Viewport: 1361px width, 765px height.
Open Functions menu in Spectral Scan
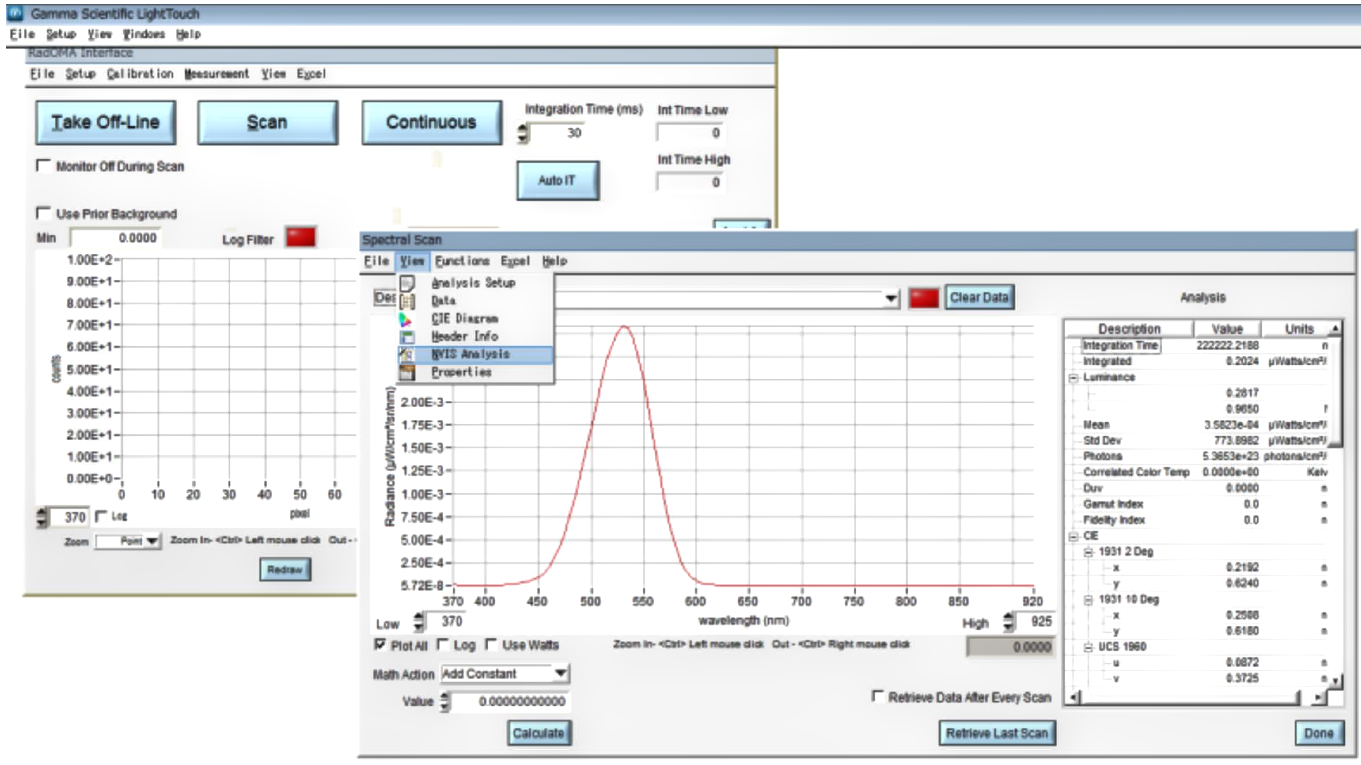point(462,261)
